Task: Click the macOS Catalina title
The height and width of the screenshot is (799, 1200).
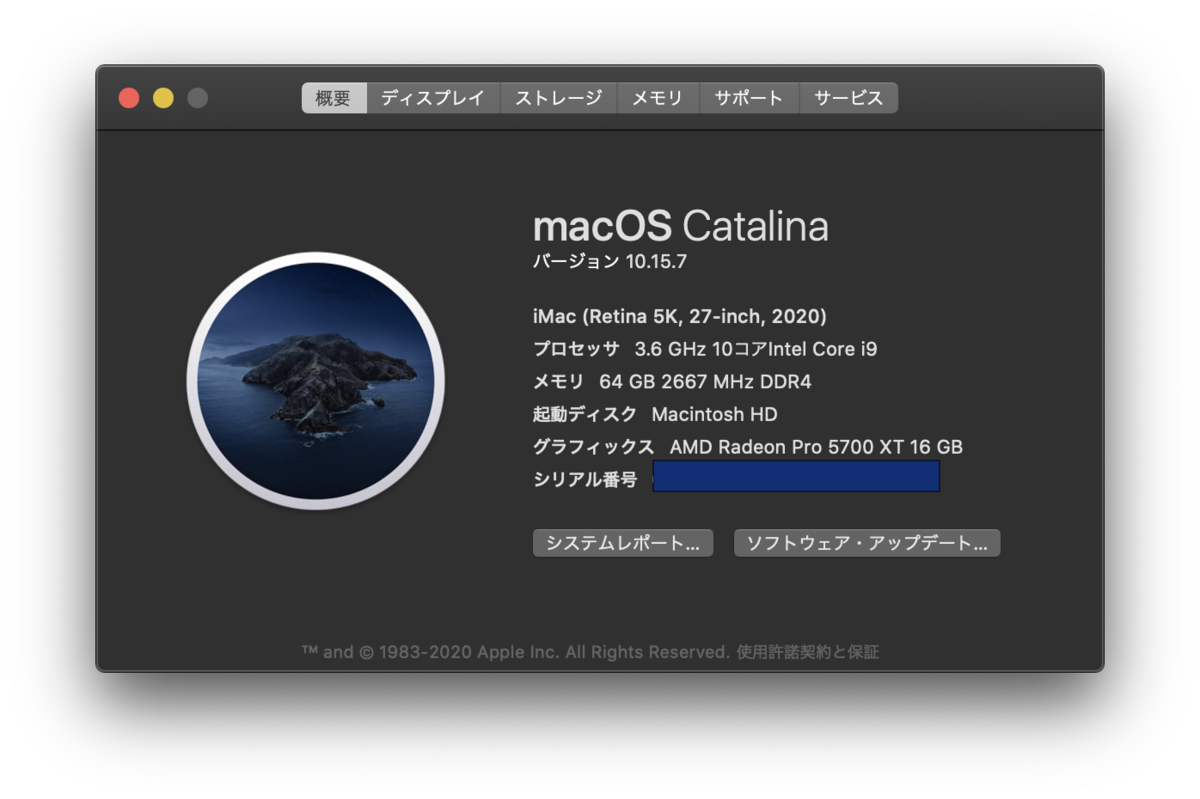Action: point(681,227)
